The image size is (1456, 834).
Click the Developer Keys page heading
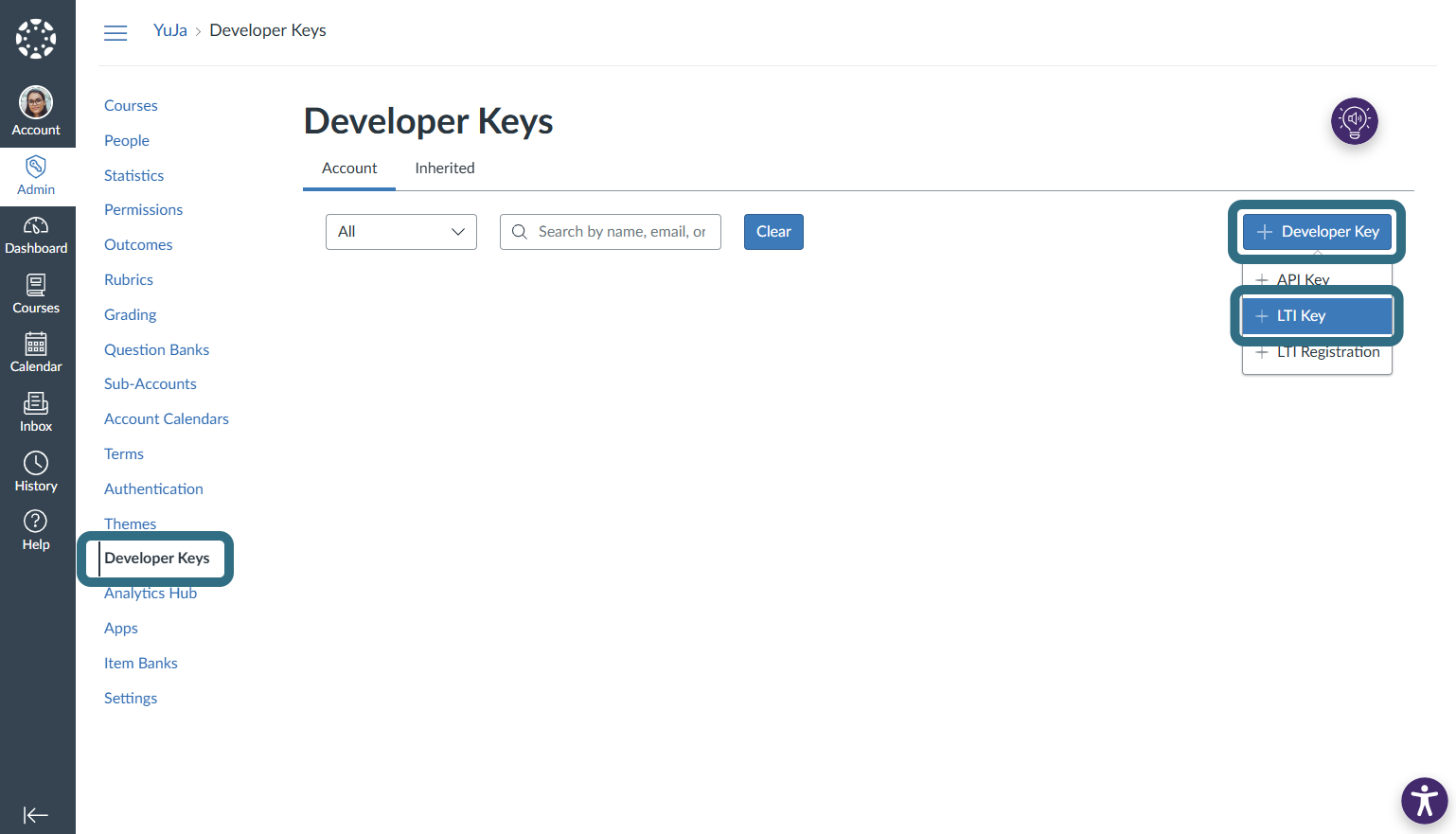coord(428,122)
